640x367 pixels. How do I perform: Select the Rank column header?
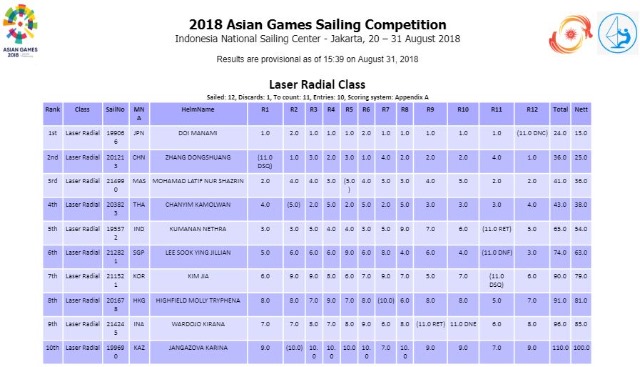(x=53, y=113)
